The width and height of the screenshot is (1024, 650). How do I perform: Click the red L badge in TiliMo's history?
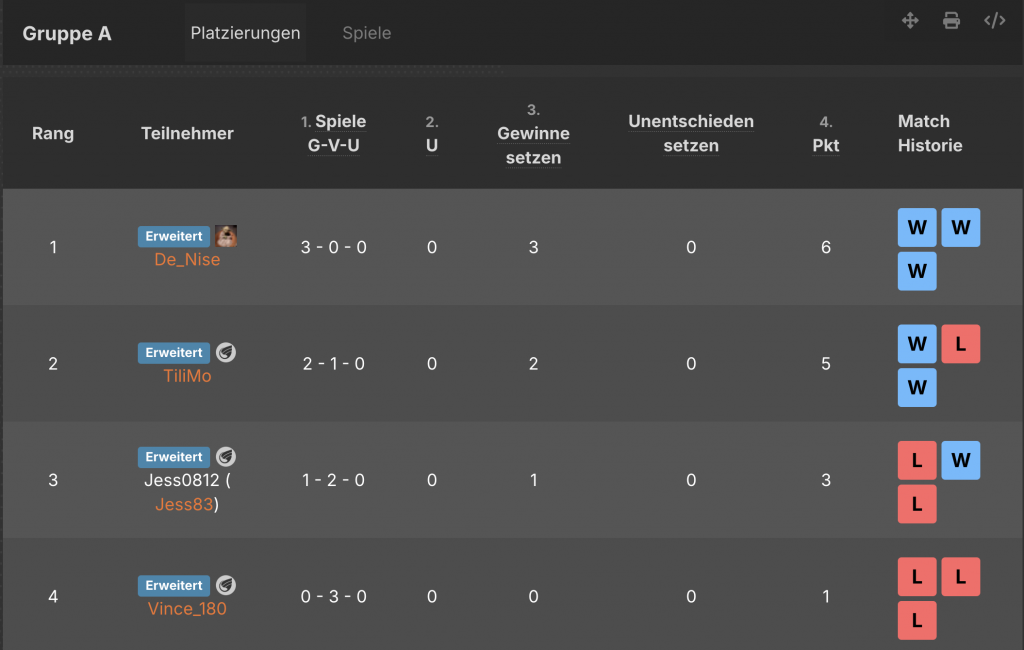point(960,344)
